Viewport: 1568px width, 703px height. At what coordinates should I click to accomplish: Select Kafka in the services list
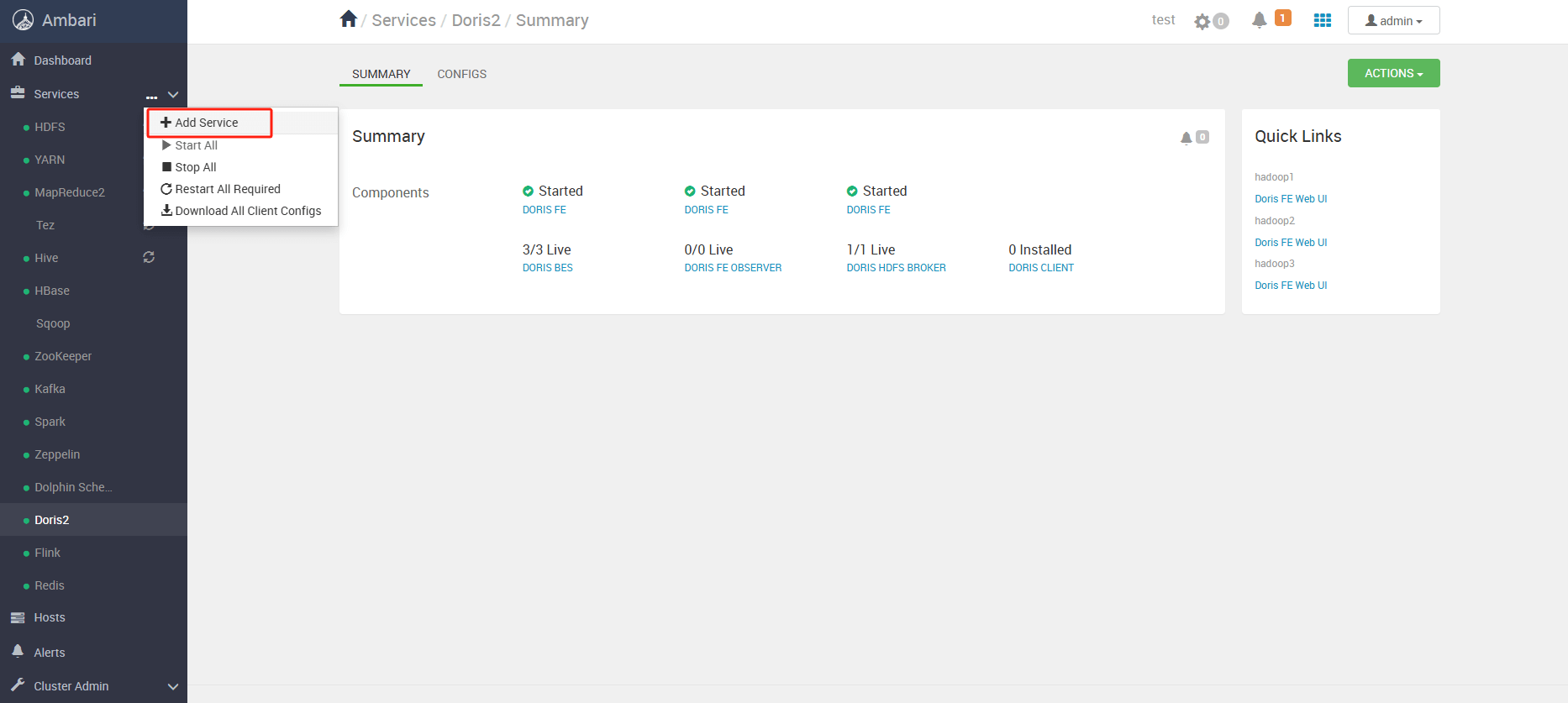(50, 389)
